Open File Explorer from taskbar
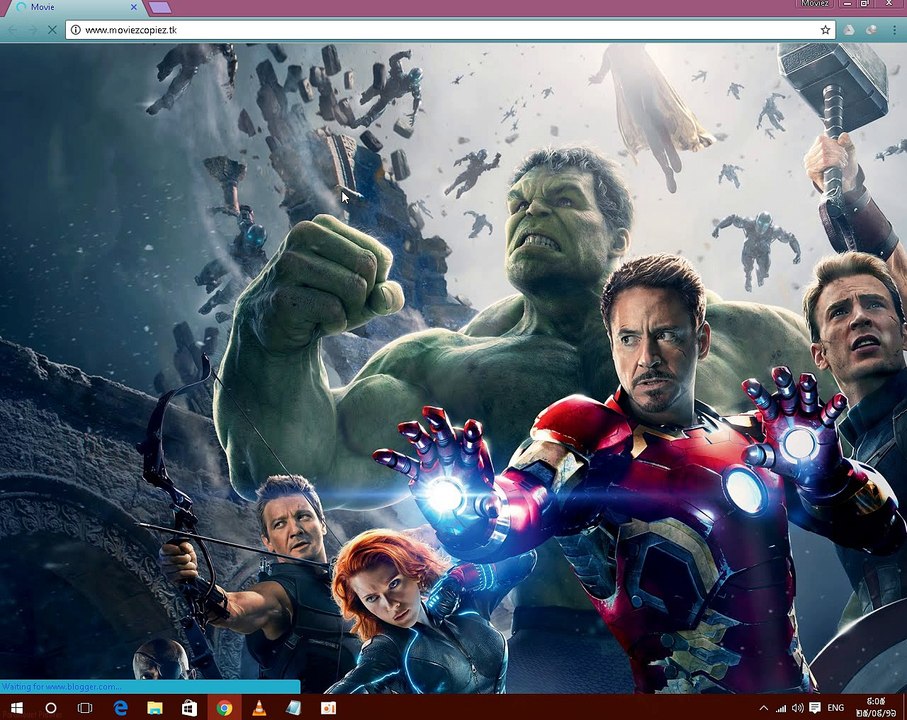 (154, 708)
